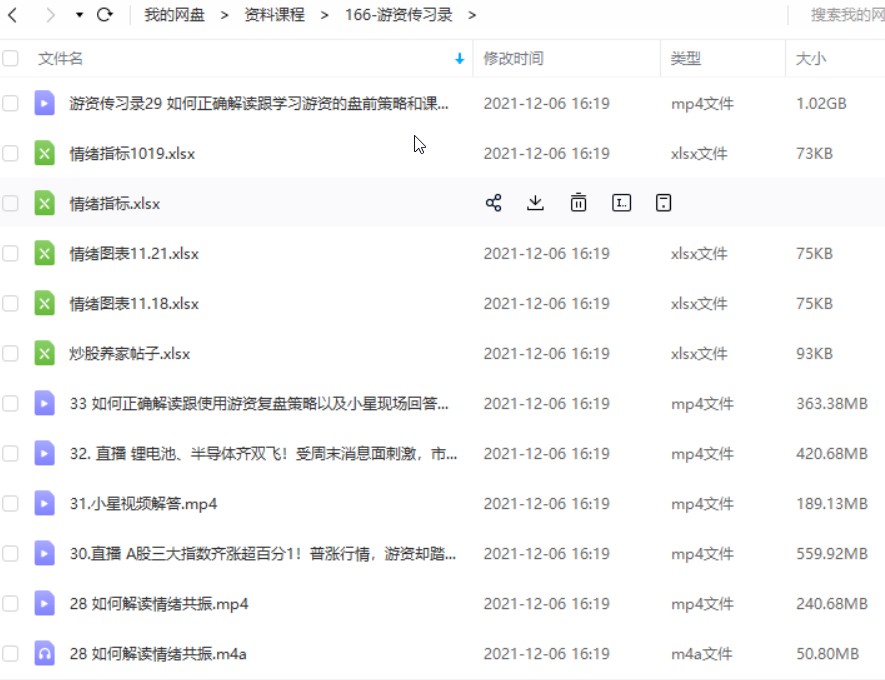The width and height of the screenshot is (885, 680).
Task: Sort files by 大小 column header
Action: pos(810,59)
